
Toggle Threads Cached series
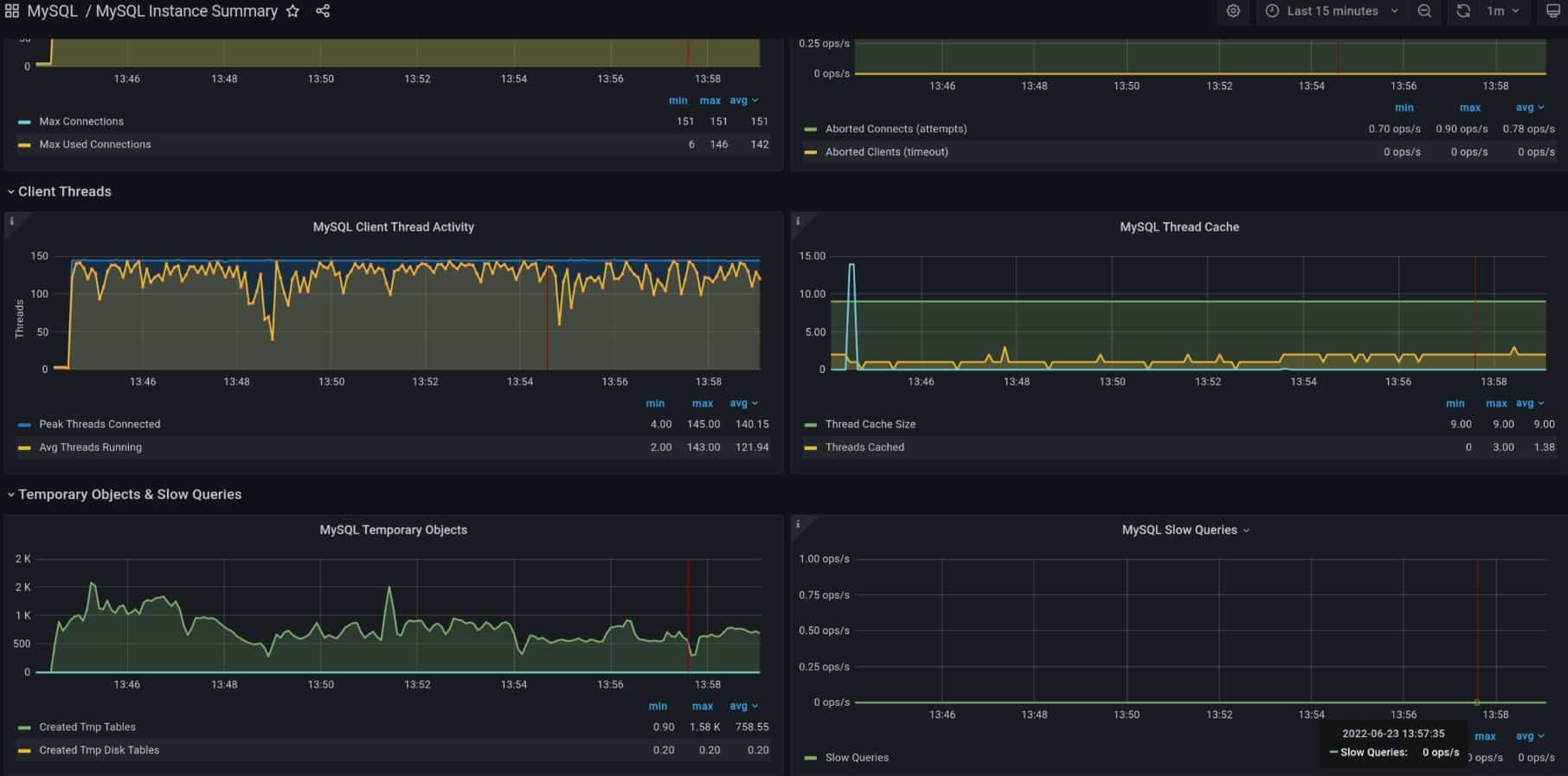[x=864, y=447]
